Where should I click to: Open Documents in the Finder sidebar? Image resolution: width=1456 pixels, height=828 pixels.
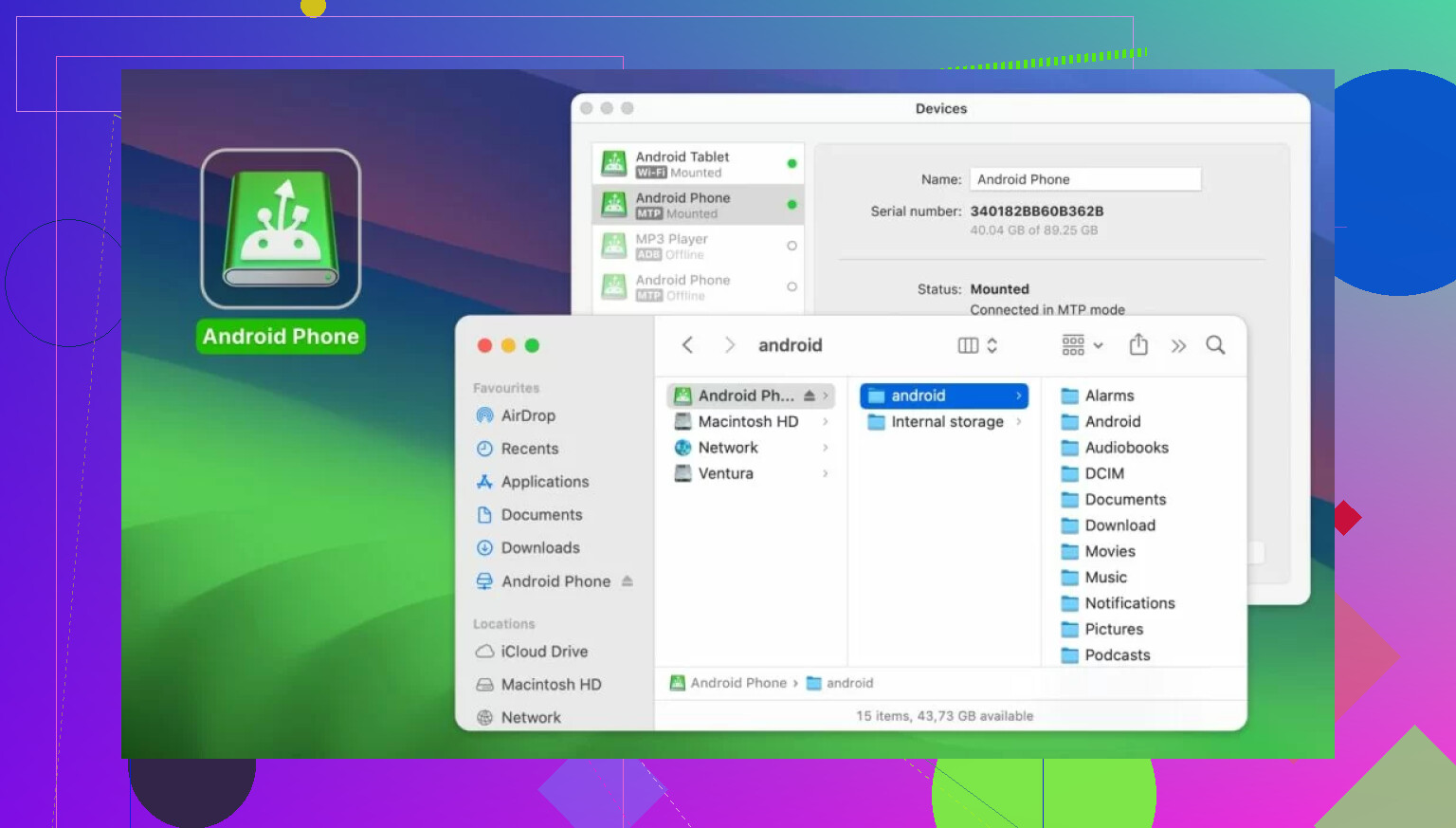pyautogui.click(x=529, y=515)
